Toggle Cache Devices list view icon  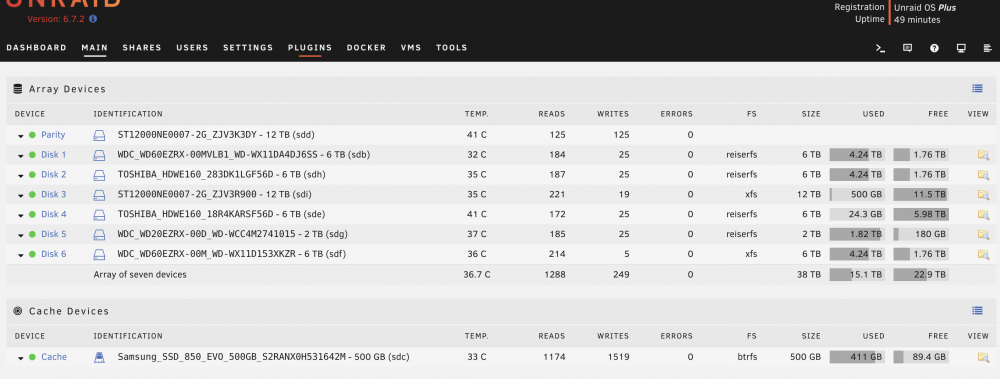977,311
